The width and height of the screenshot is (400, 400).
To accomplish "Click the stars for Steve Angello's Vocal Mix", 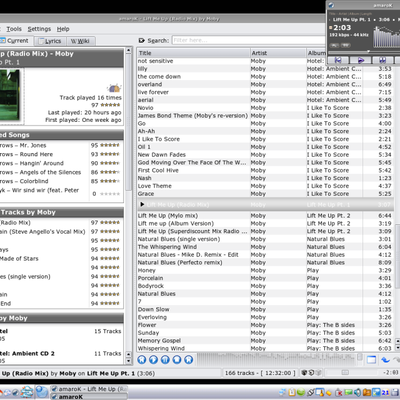I will 110,231.
